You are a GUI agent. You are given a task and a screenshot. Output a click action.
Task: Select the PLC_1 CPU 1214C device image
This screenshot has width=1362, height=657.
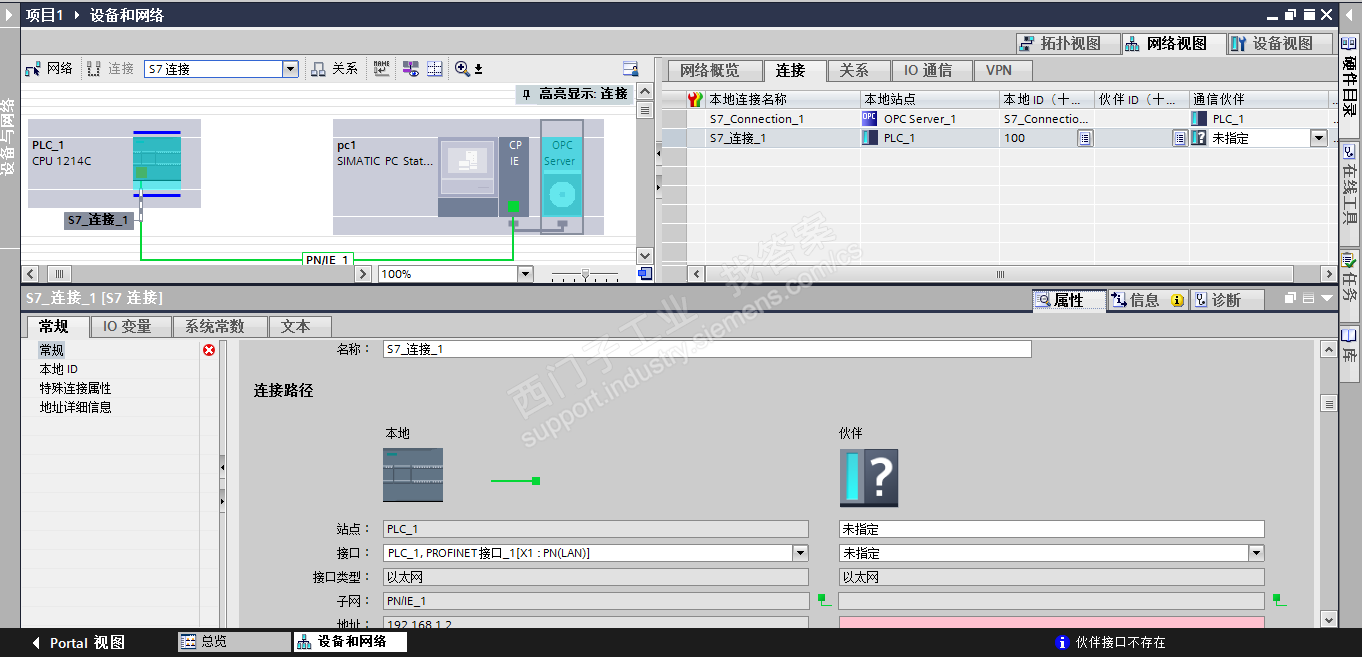pos(157,163)
